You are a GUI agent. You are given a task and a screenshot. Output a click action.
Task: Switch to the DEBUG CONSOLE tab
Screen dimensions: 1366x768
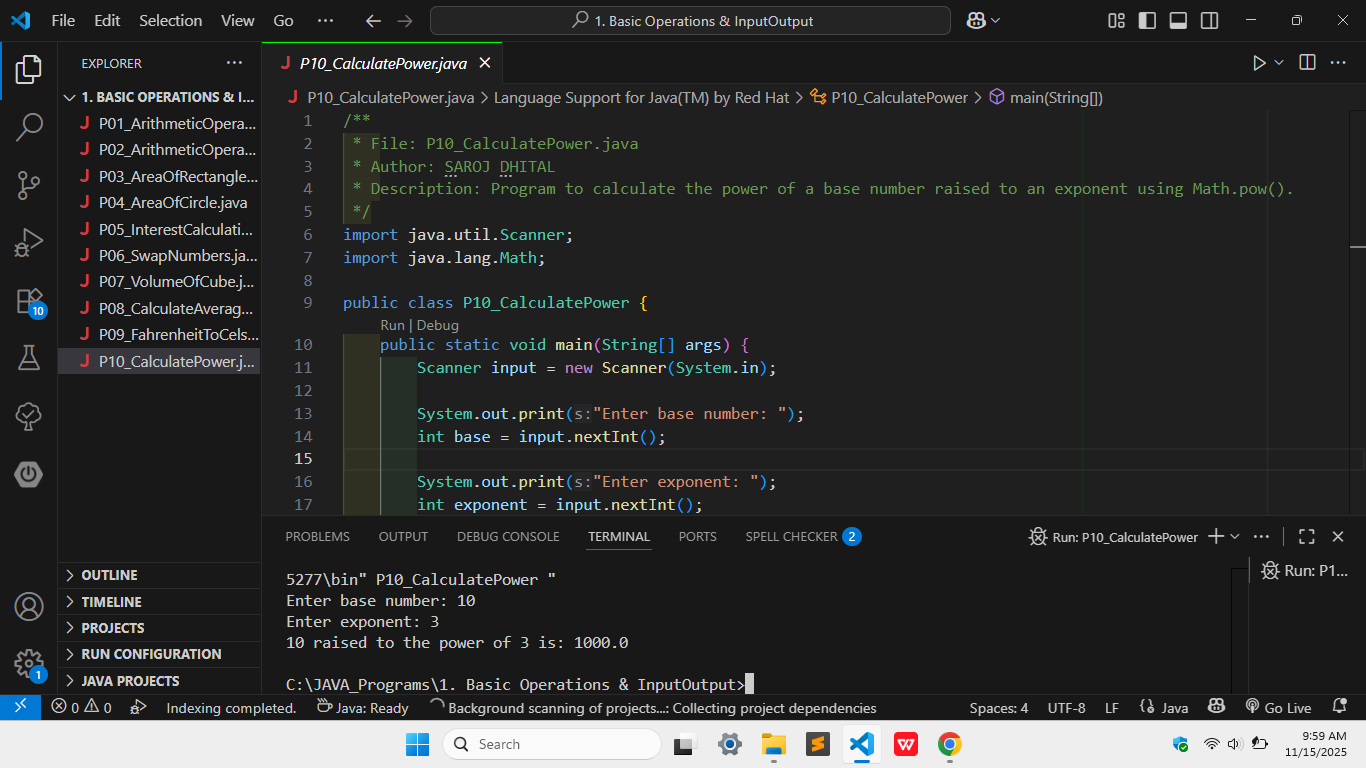[507, 537]
